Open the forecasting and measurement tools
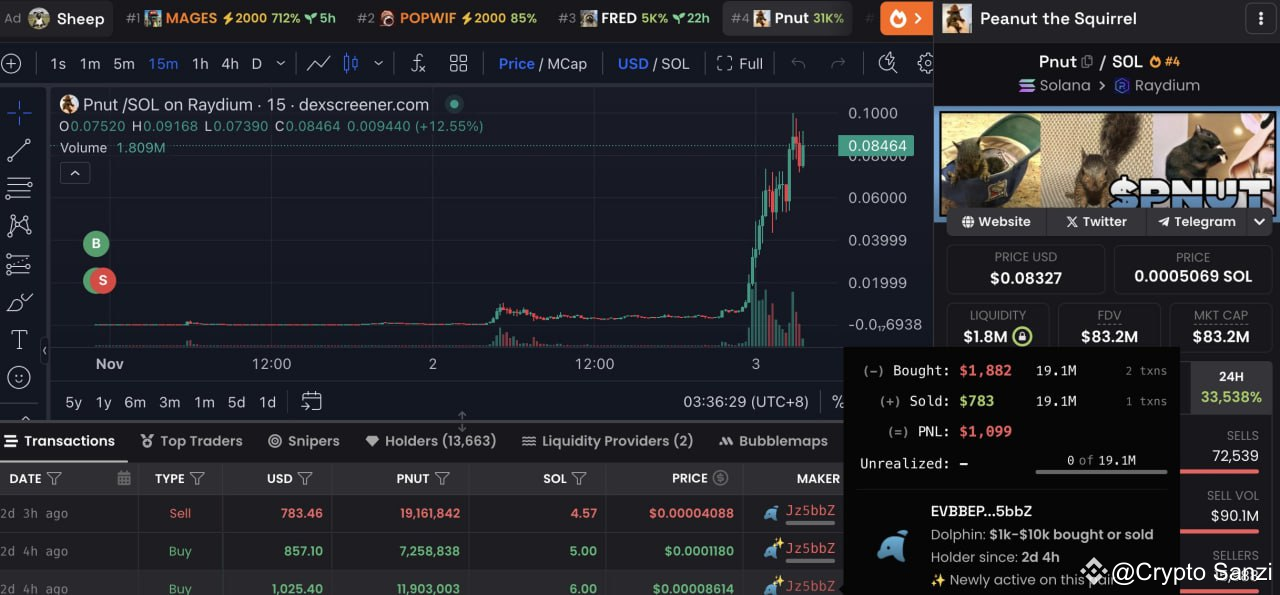The height and width of the screenshot is (595, 1280). click(19, 264)
